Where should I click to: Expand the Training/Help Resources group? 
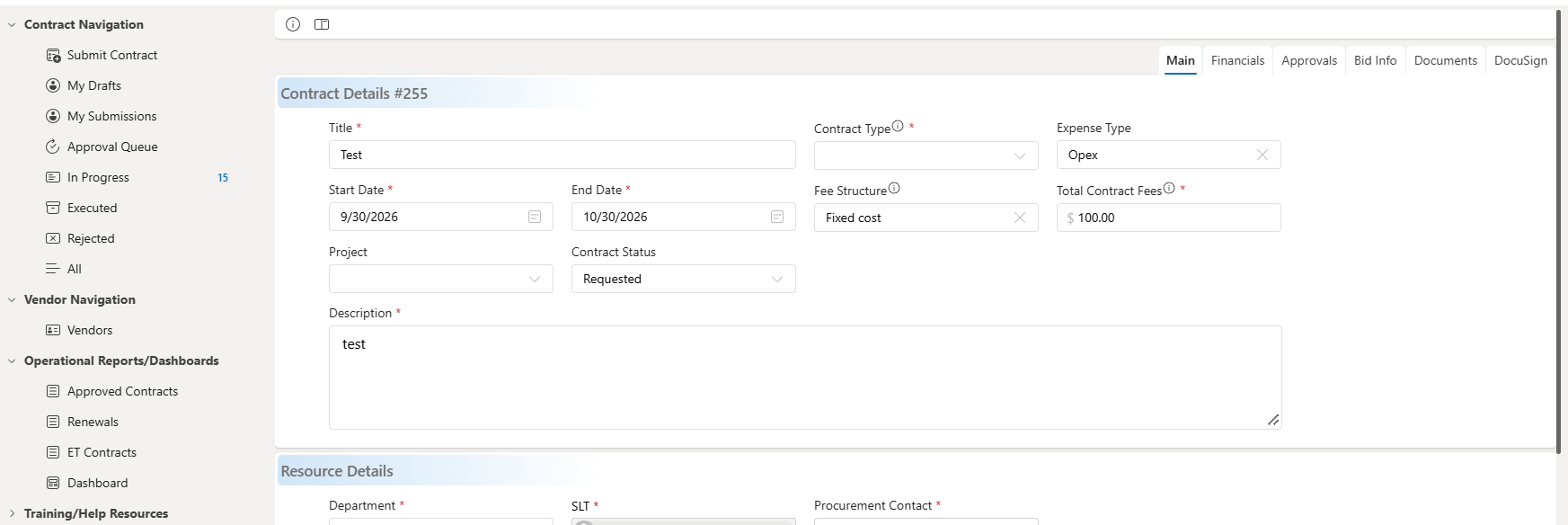click(12, 514)
